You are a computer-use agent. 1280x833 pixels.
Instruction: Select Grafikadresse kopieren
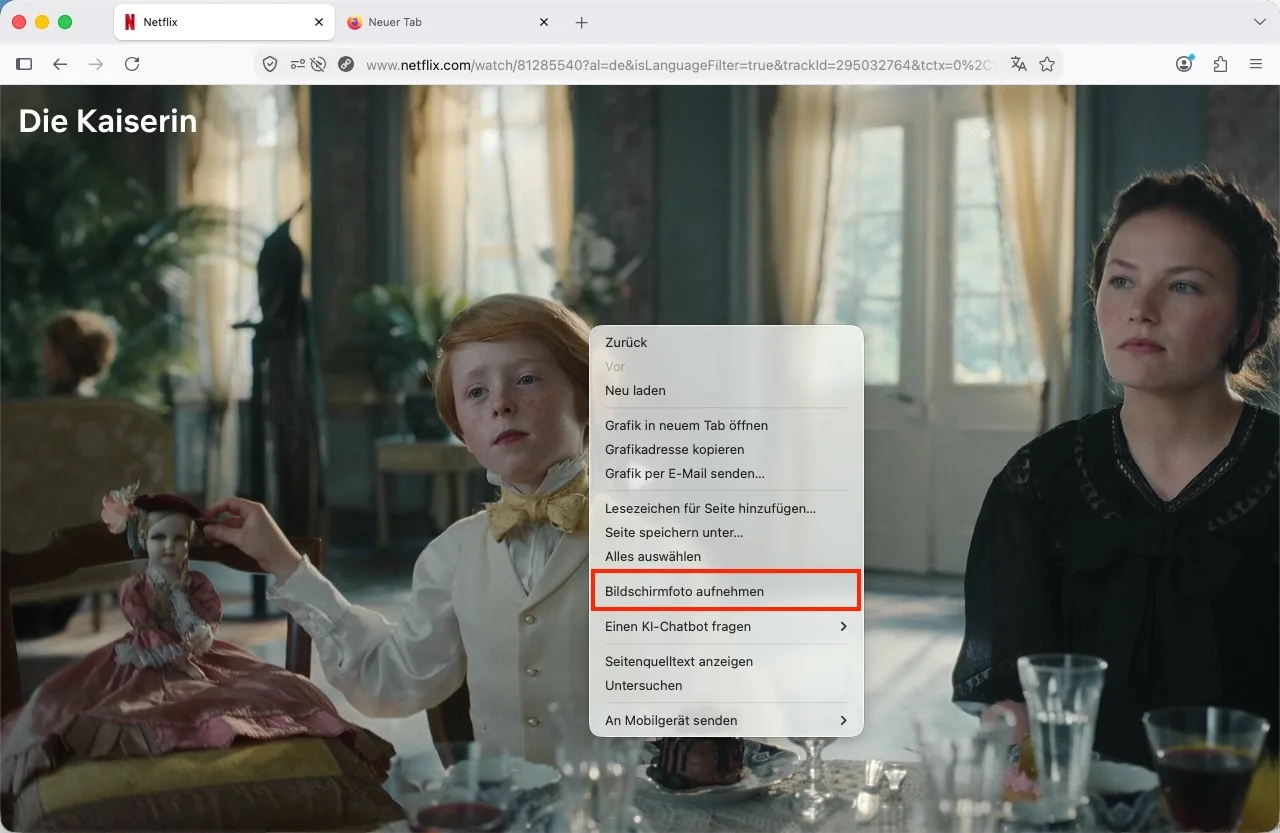point(726,449)
